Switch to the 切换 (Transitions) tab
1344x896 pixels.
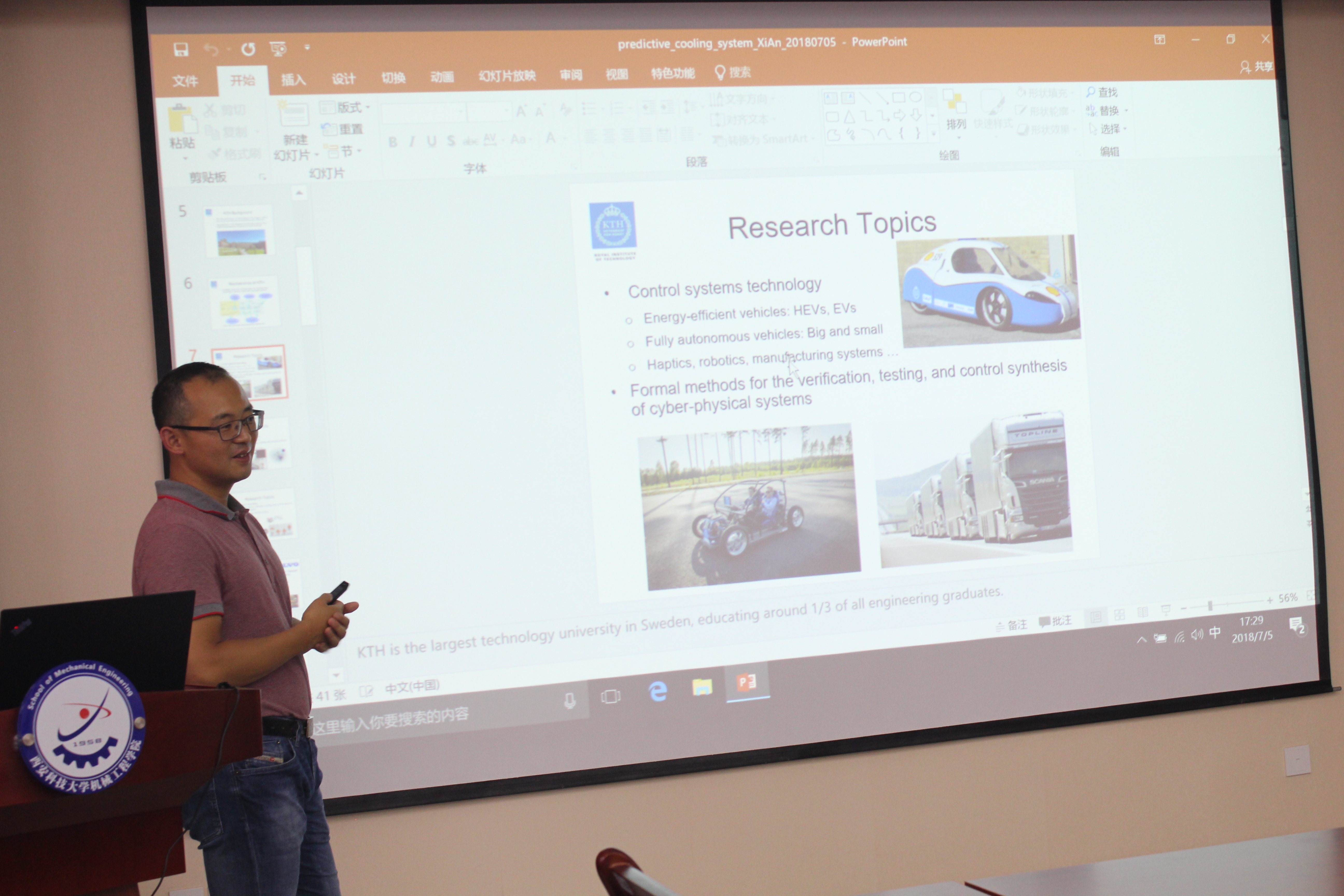click(394, 77)
